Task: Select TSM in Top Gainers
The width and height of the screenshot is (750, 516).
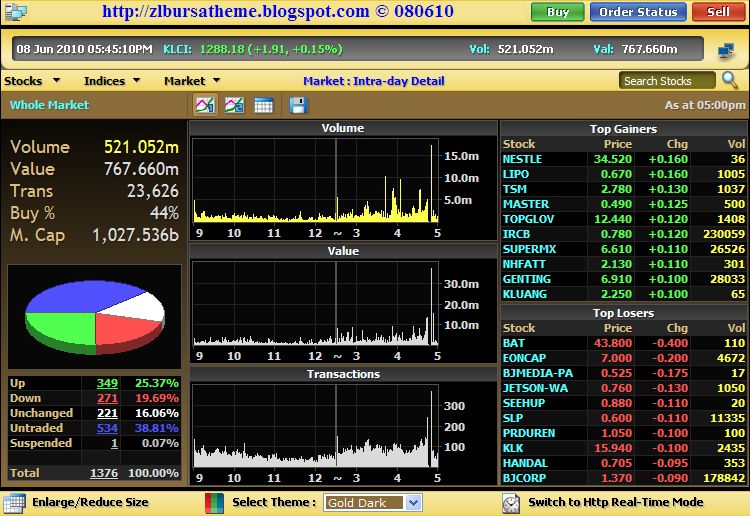Action: 515,189
